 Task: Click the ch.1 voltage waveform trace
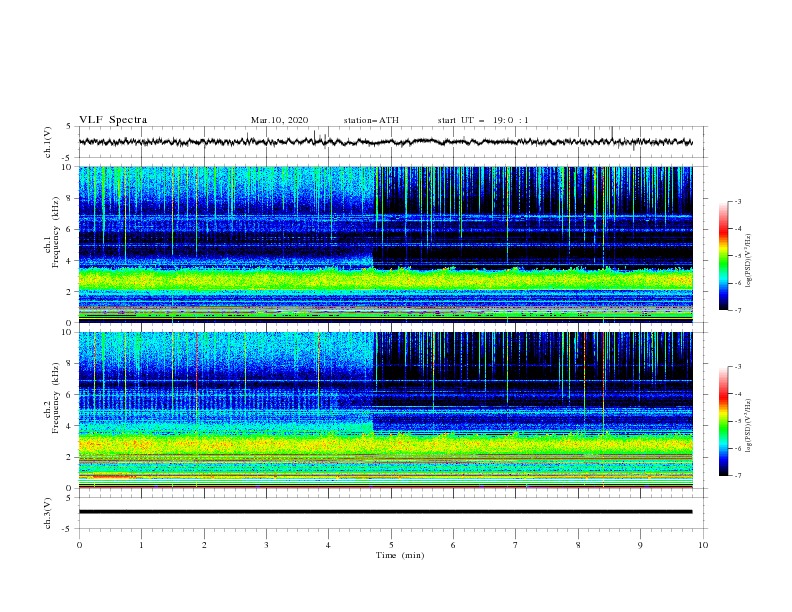385,142
